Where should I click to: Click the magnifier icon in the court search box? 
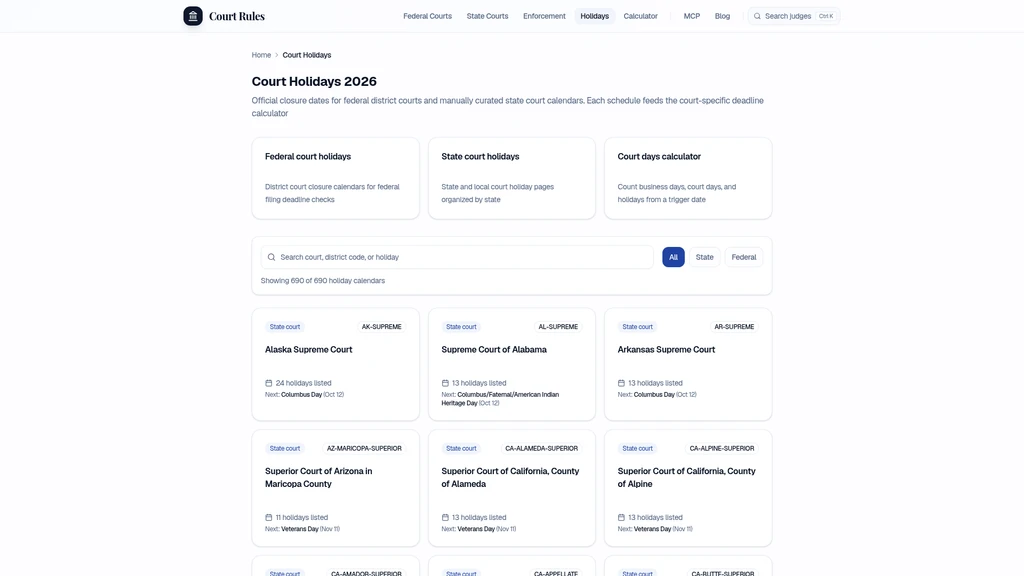point(272,257)
